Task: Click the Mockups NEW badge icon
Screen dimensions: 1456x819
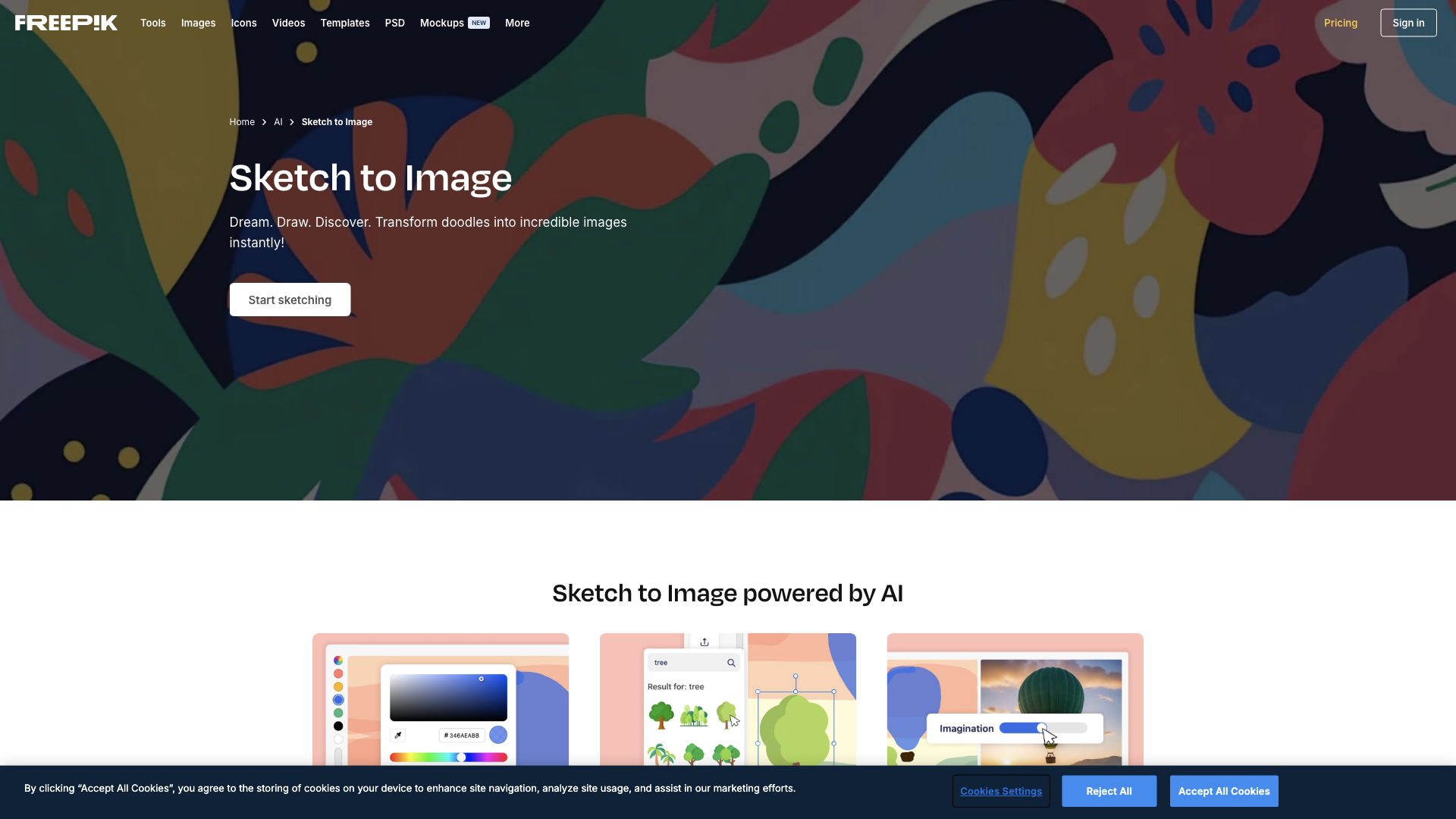Action: point(479,22)
